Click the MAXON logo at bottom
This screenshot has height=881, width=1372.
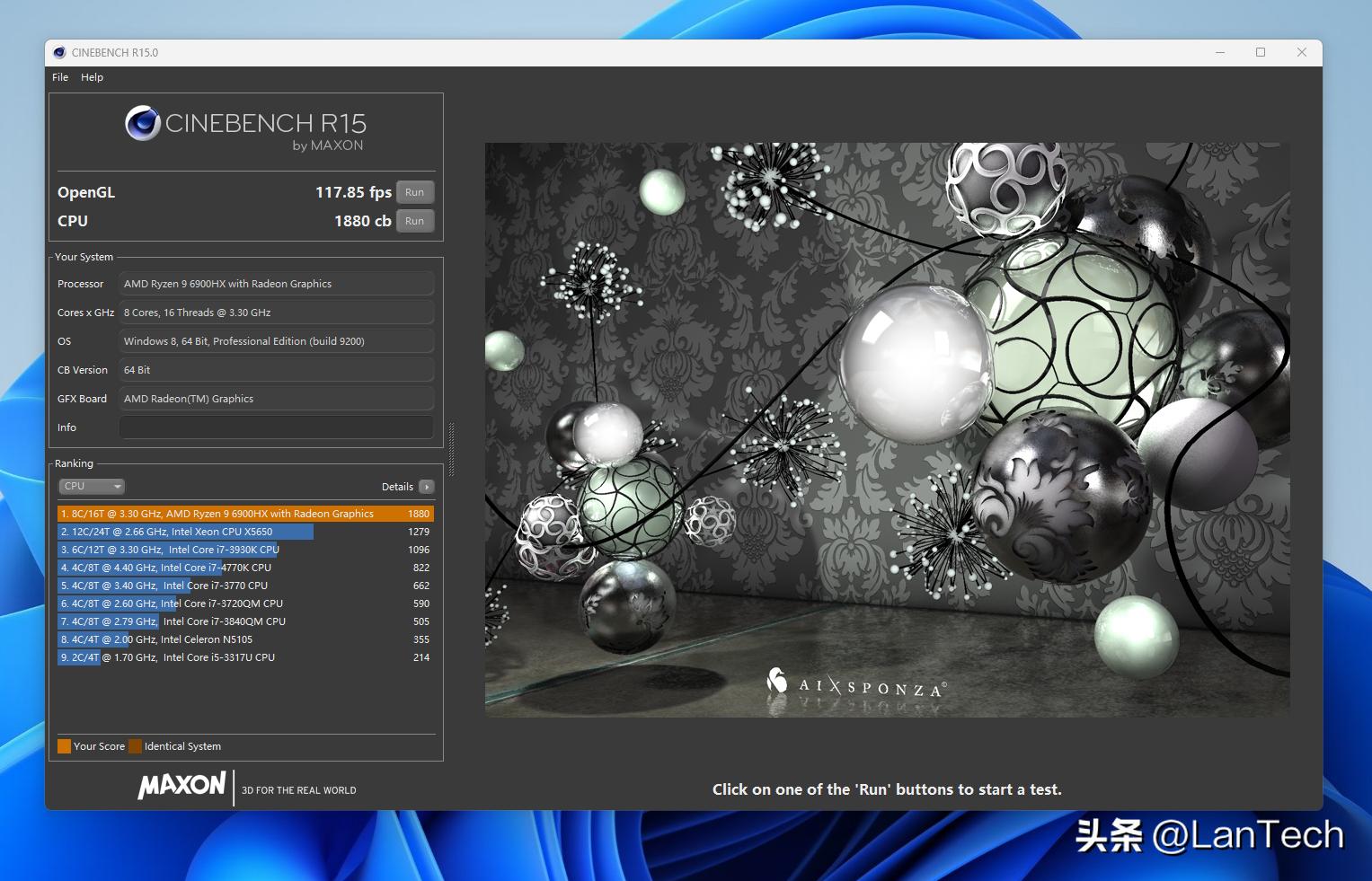click(x=182, y=786)
